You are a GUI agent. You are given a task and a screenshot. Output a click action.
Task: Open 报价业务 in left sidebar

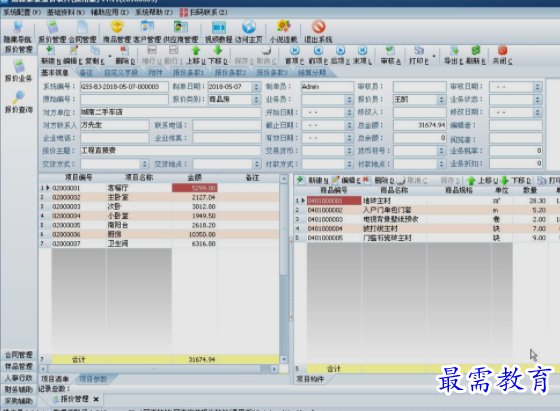click(x=19, y=71)
